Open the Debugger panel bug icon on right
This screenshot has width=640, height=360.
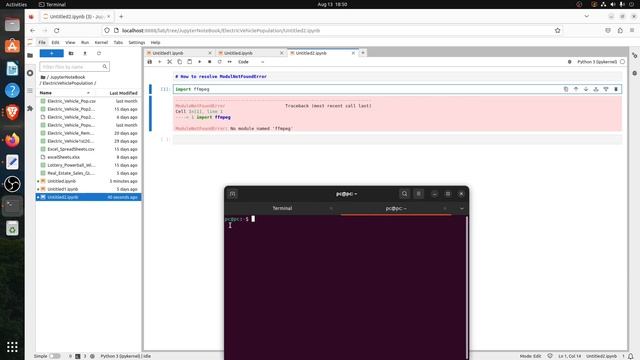tap(635, 73)
